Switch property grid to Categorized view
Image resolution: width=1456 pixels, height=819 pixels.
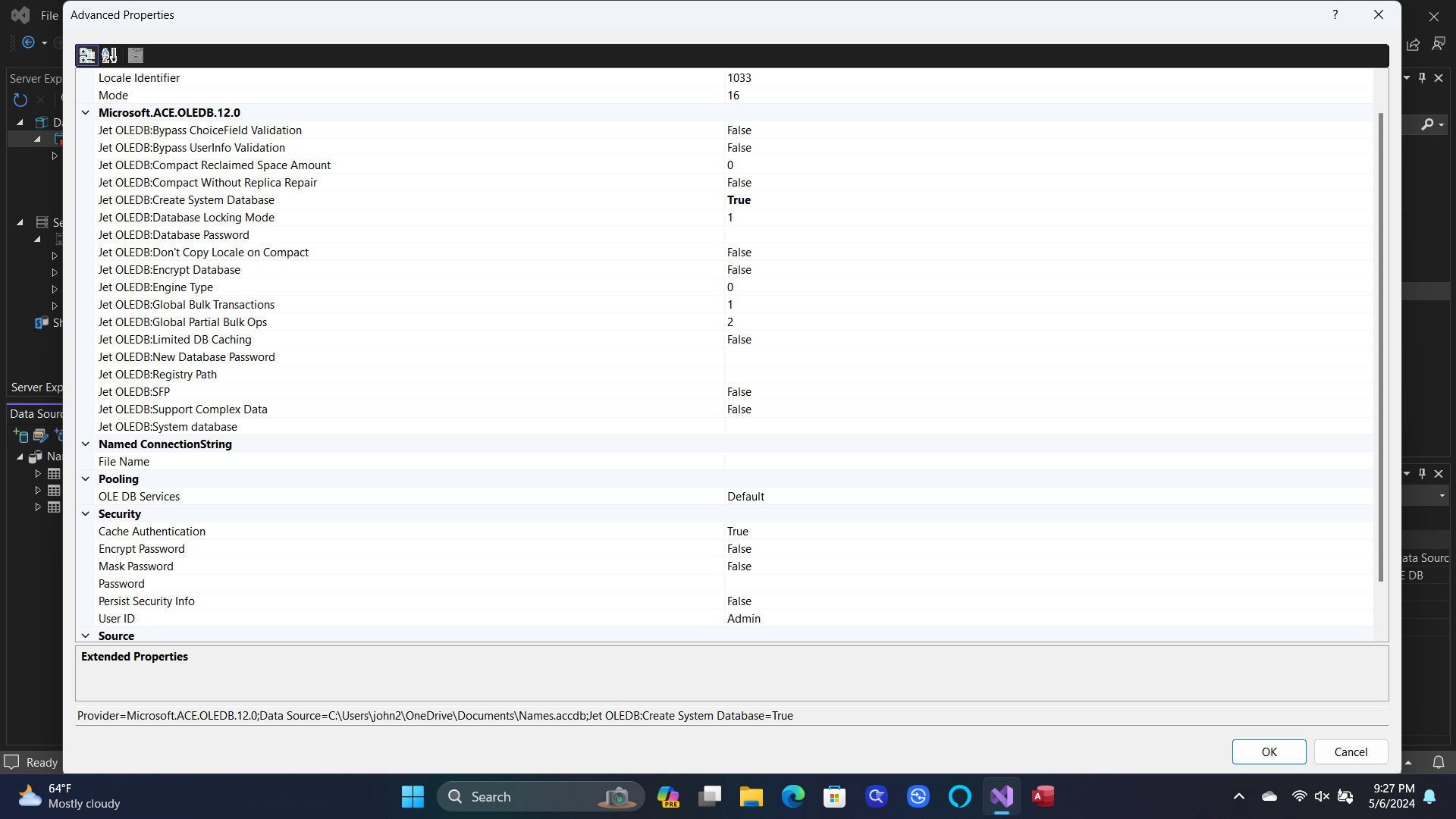click(87, 55)
